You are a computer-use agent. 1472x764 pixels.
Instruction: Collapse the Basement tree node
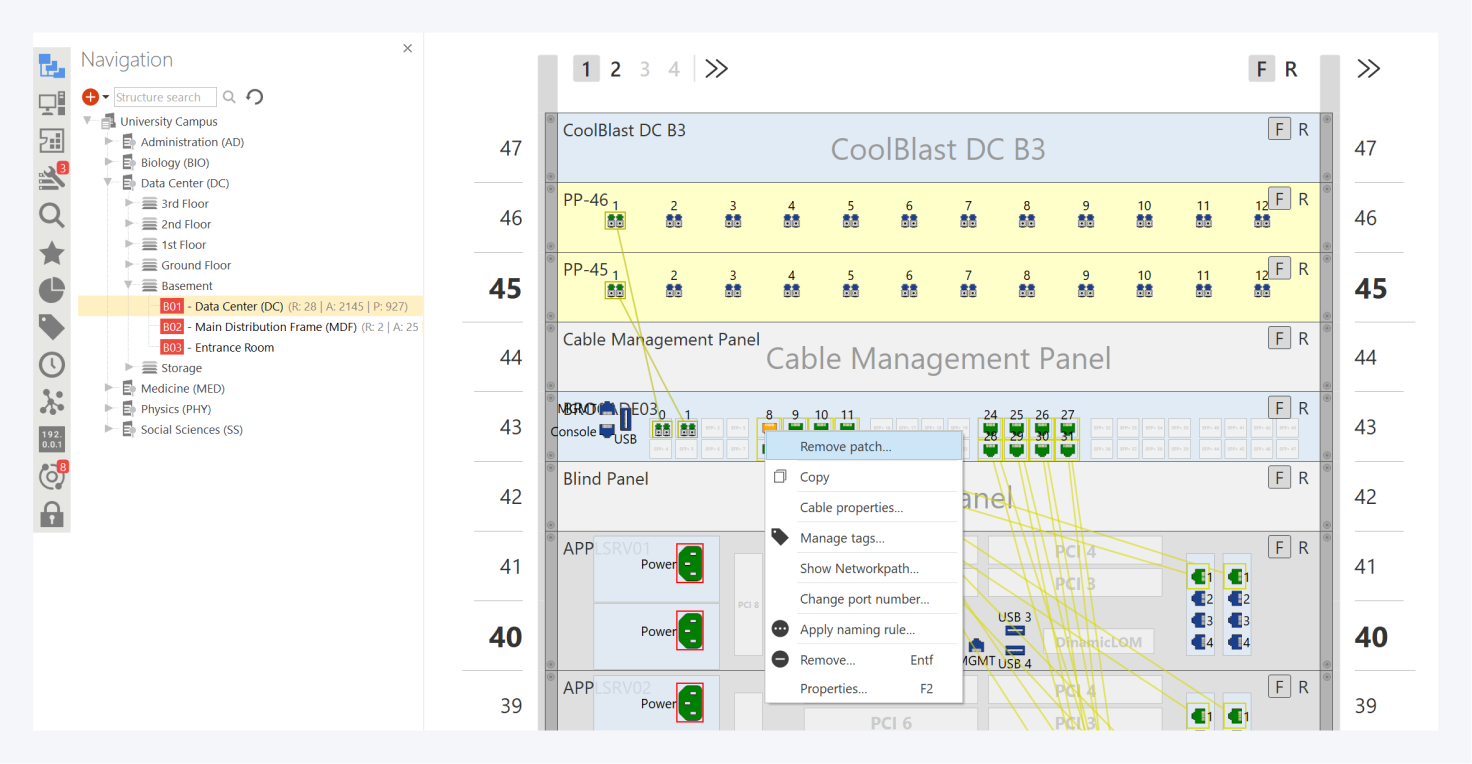(129, 285)
